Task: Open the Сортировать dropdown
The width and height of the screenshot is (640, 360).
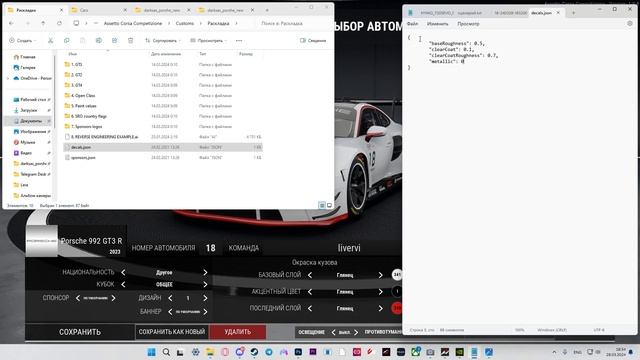Action: 163,40
